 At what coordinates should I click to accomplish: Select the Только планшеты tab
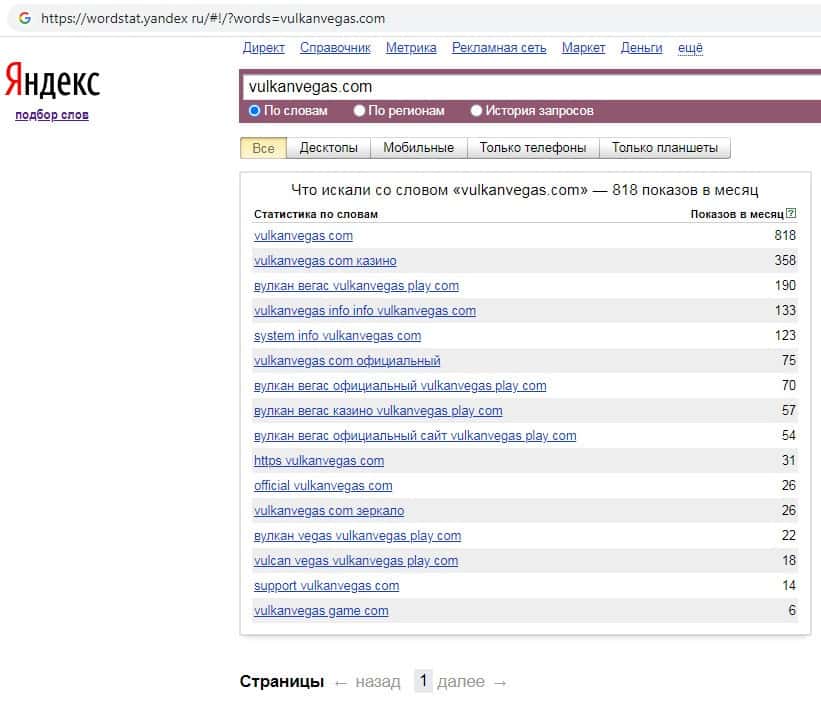point(664,148)
